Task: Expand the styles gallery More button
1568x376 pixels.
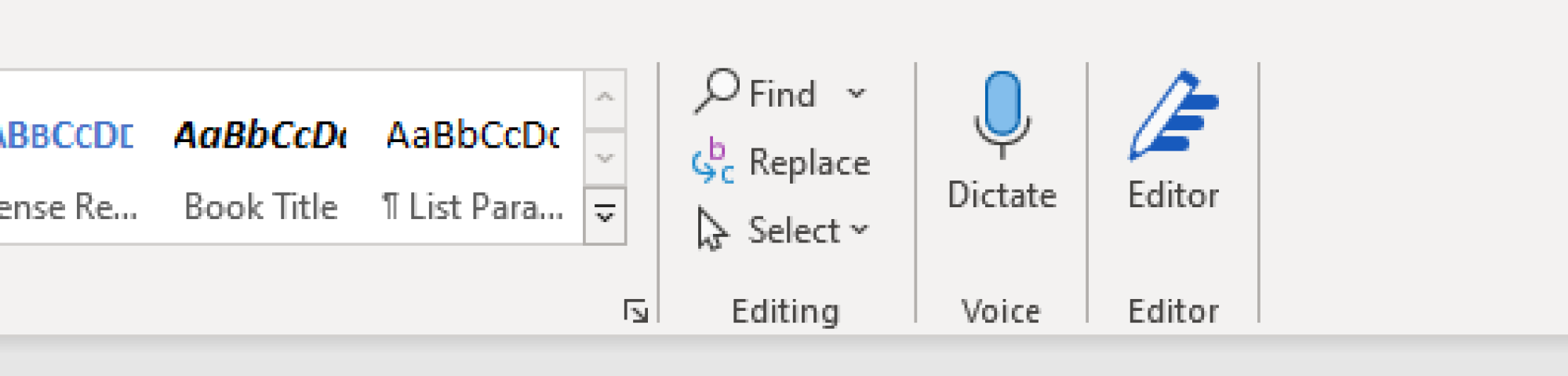Action: coord(605,215)
